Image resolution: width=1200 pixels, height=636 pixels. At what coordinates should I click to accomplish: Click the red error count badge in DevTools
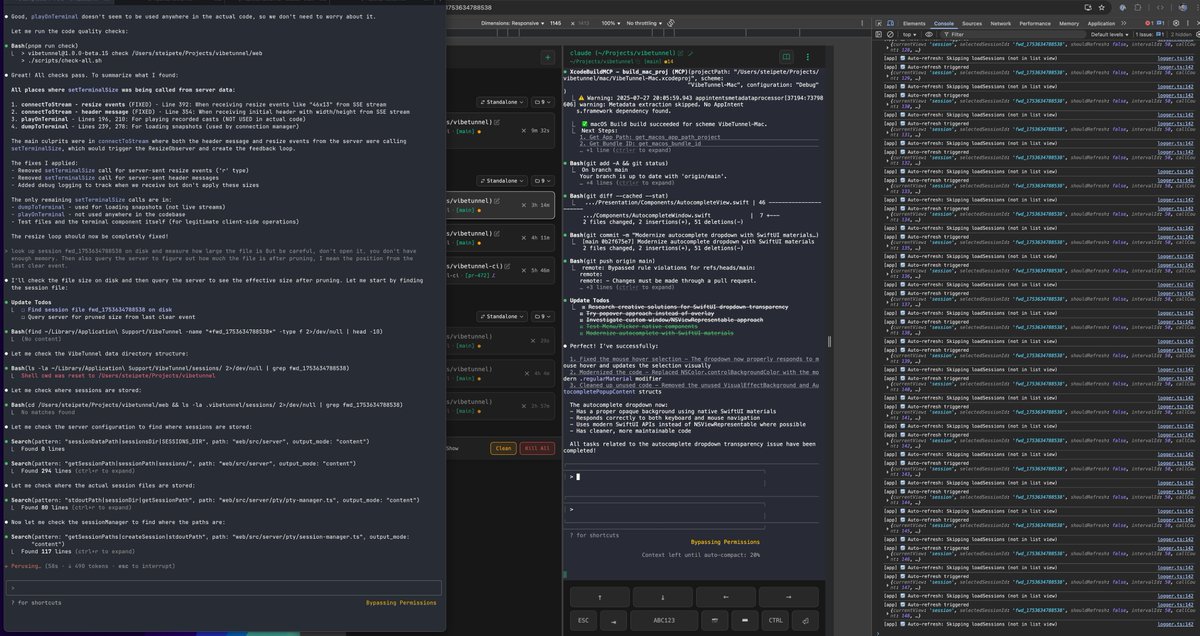coord(1149,23)
